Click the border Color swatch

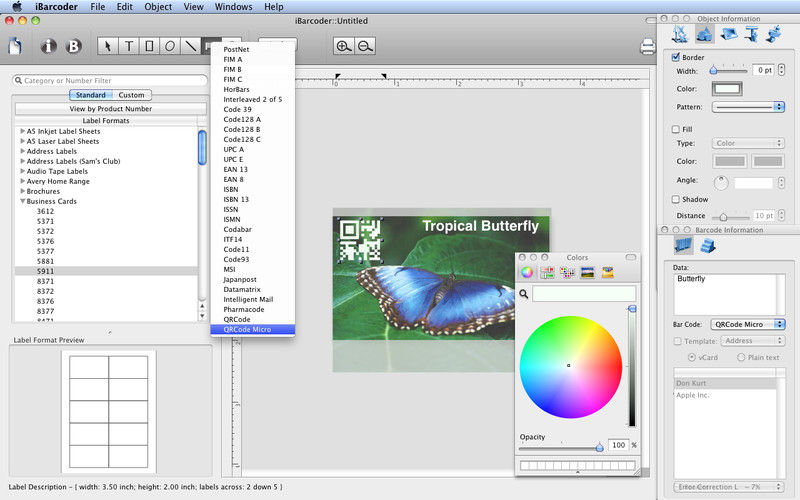click(x=727, y=89)
